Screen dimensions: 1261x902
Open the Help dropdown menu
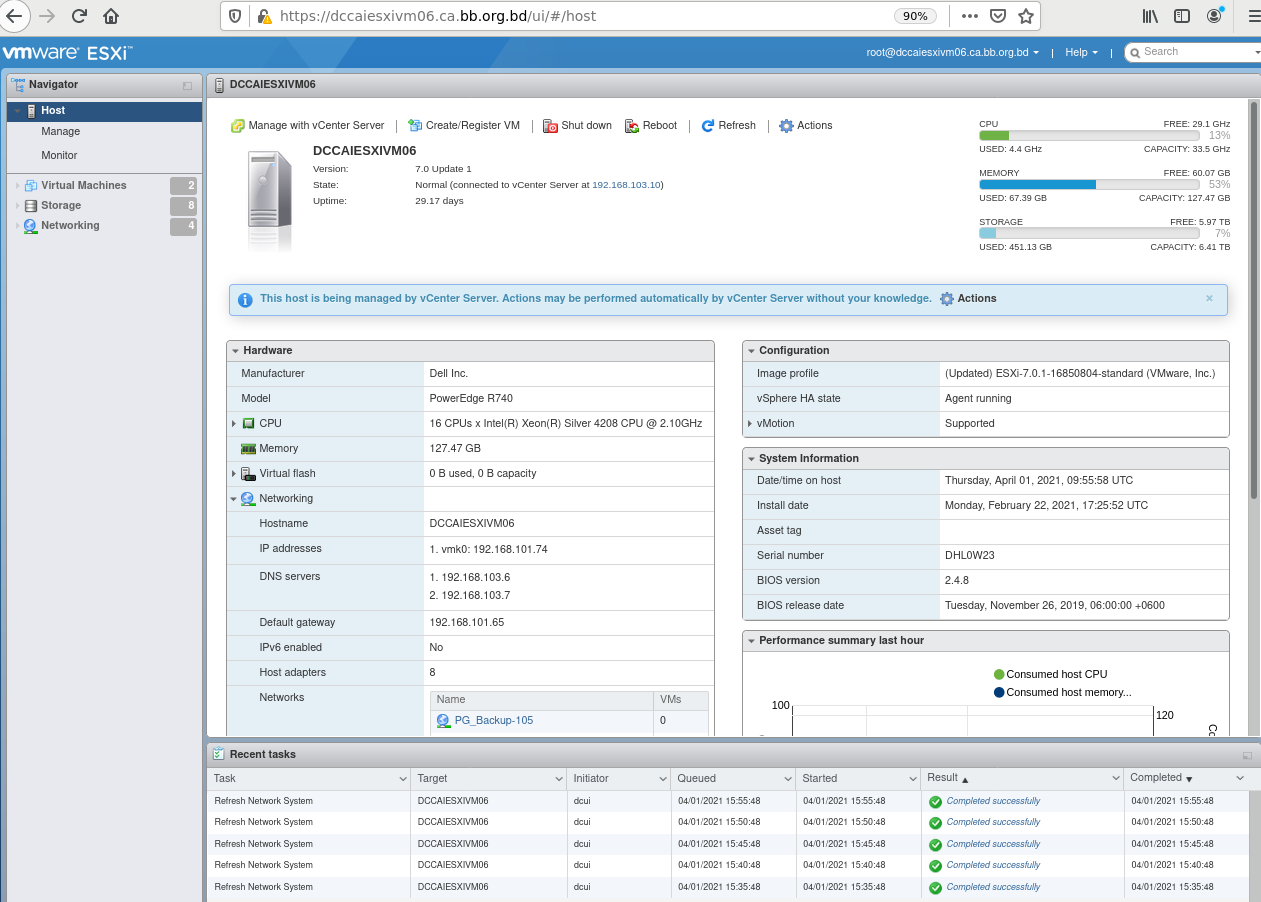pos(1082,53)
